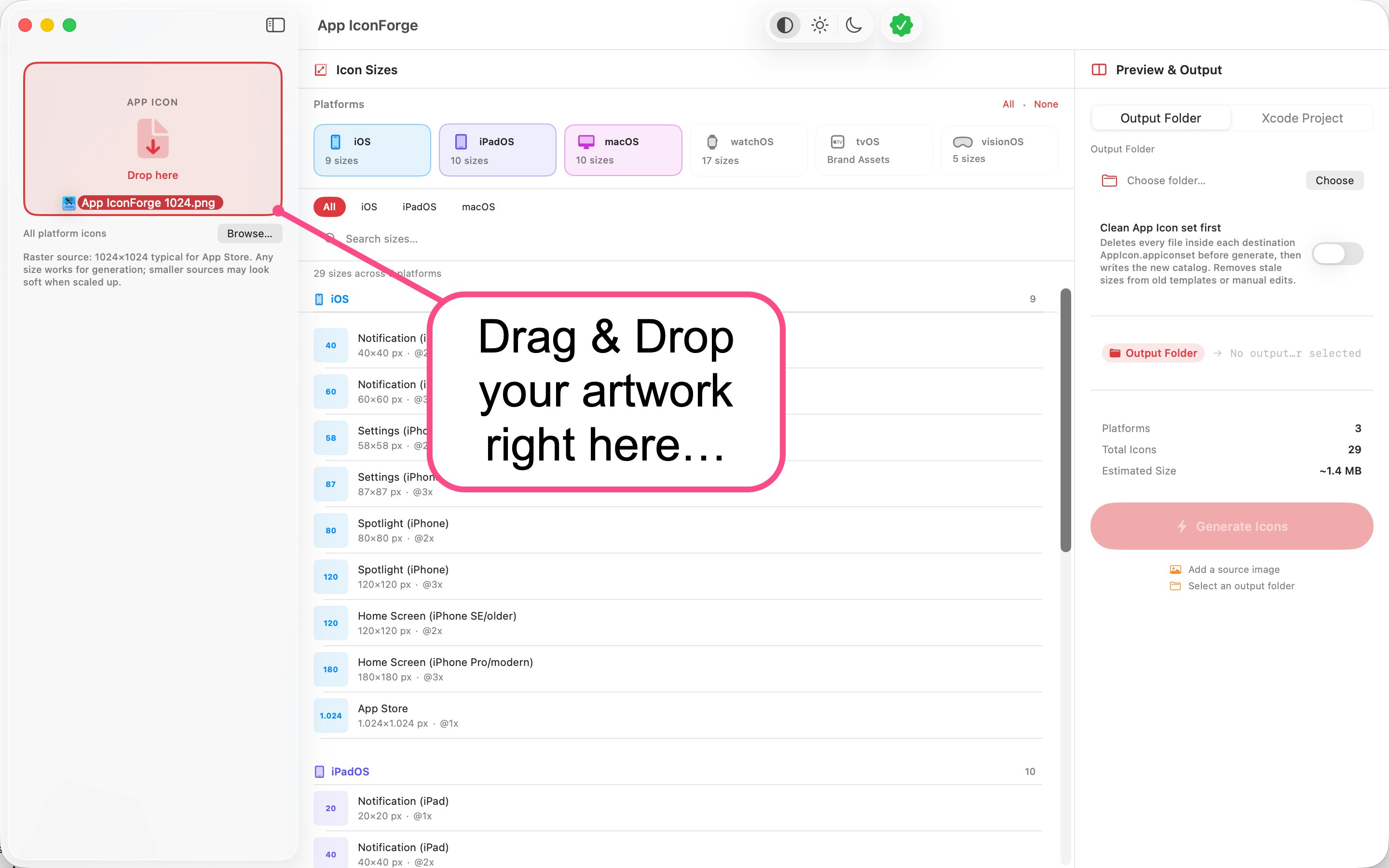Switch to light appearance sun icon
This screenshot has width=1389, height=868.
[819, 25]
